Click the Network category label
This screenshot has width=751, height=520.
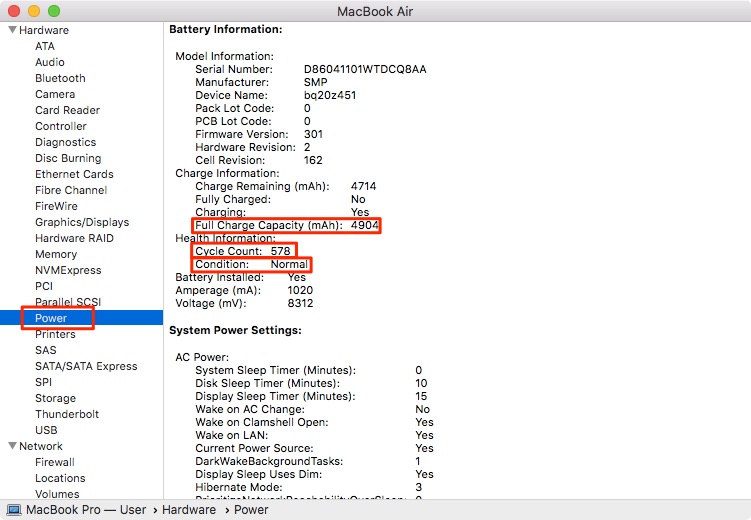click(41, 446)
